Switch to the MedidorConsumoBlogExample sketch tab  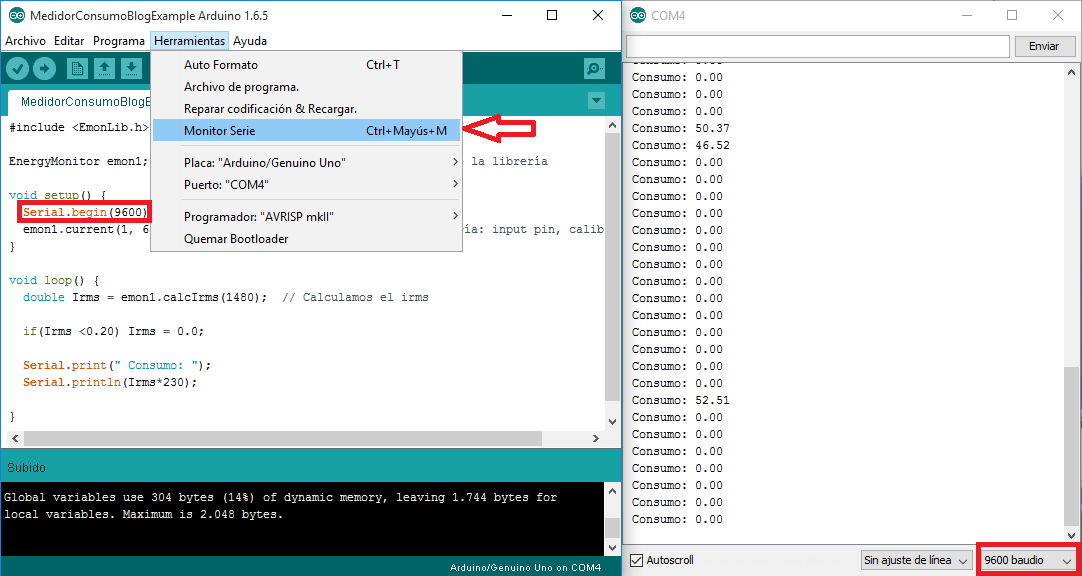(80, 102)
